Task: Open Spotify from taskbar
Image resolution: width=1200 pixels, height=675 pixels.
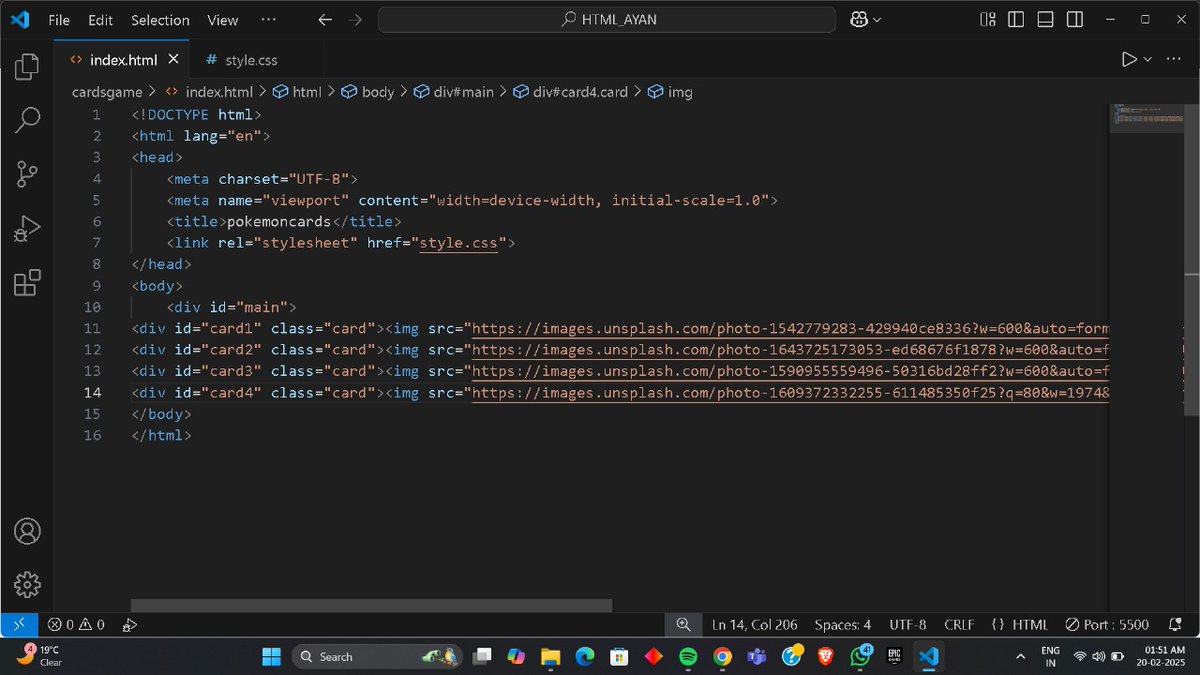Action: [687, 656]
